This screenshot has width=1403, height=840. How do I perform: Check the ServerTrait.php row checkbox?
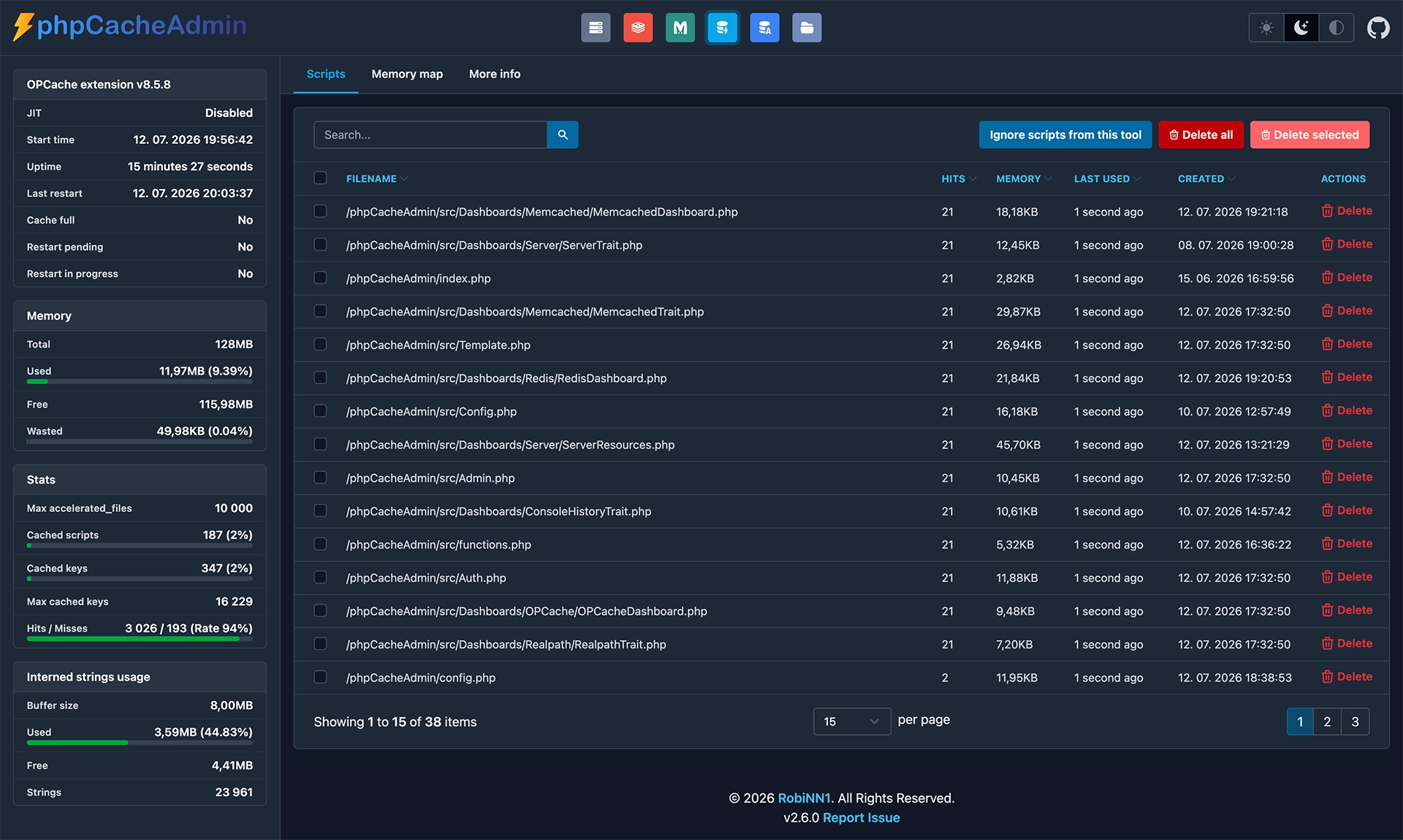pyautogui.click(x=320, y=244)
